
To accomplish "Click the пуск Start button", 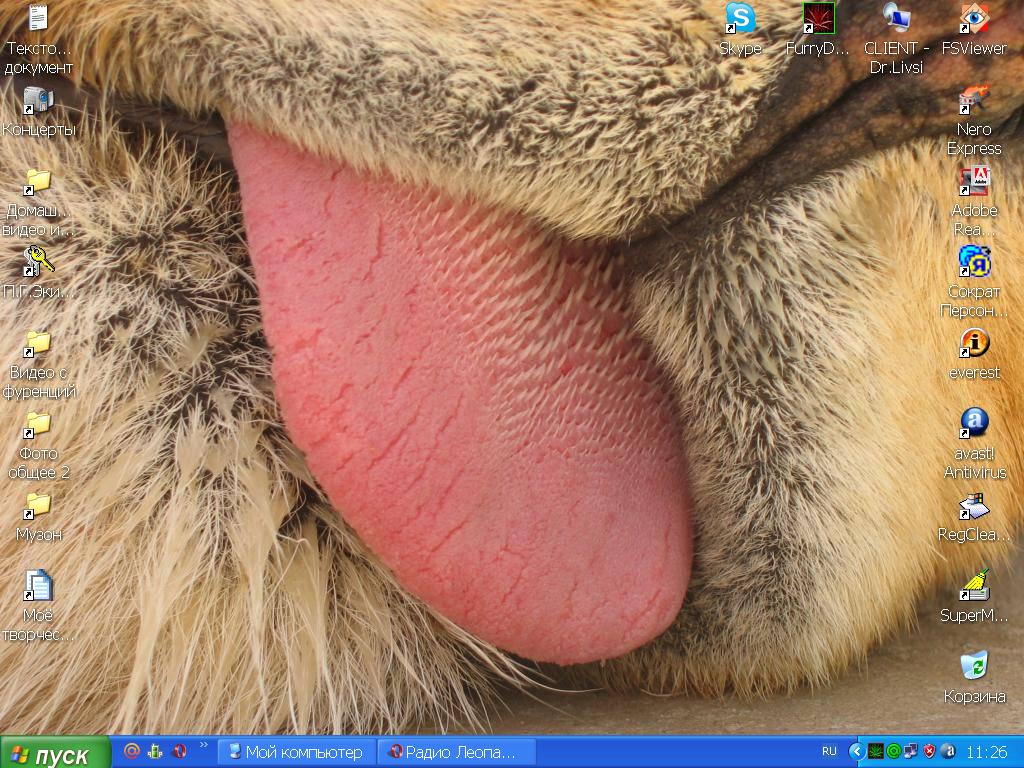I will [x=55, y=753].
